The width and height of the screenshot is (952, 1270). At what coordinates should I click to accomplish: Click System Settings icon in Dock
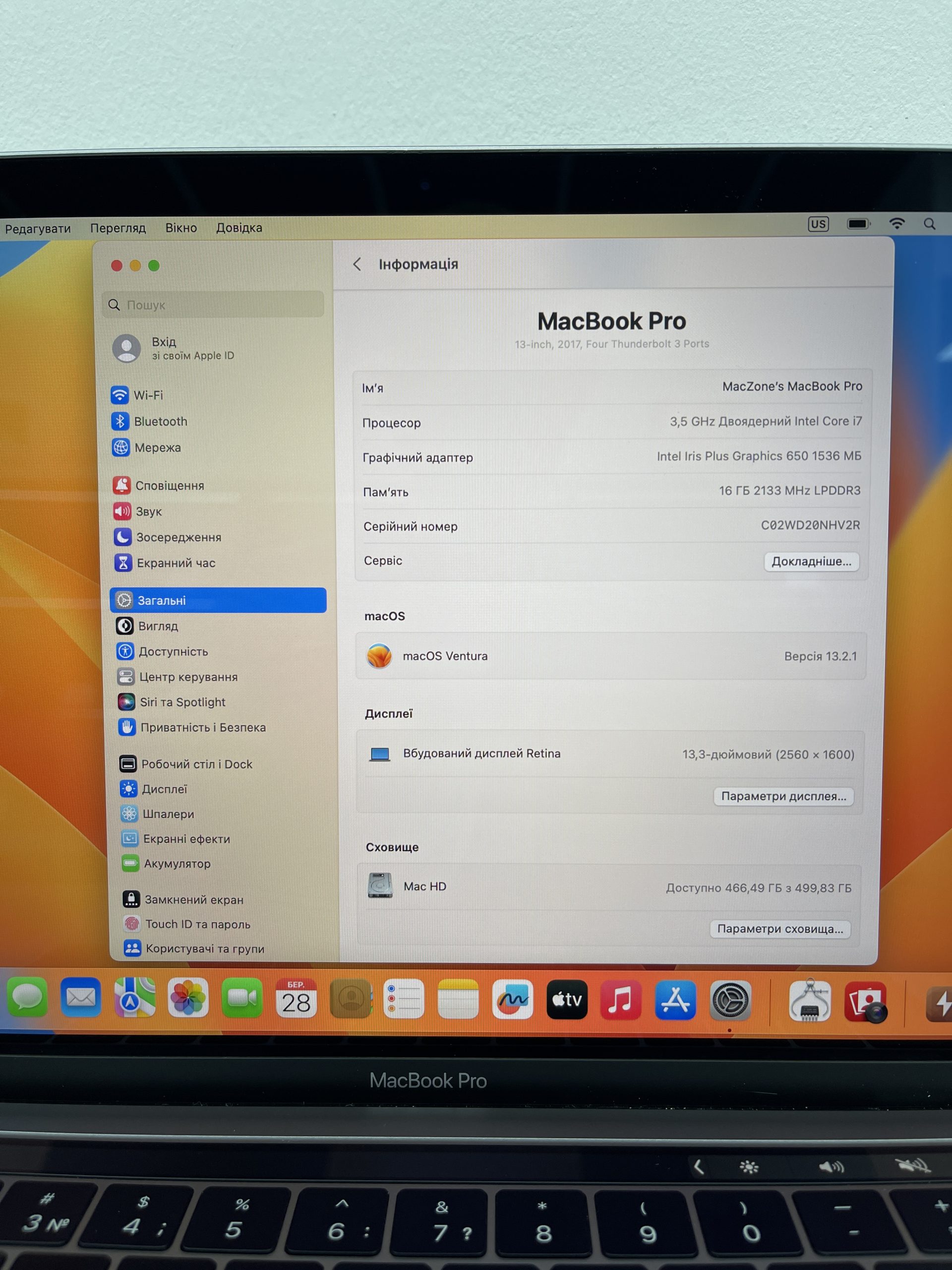click(x=730, y=1001)
